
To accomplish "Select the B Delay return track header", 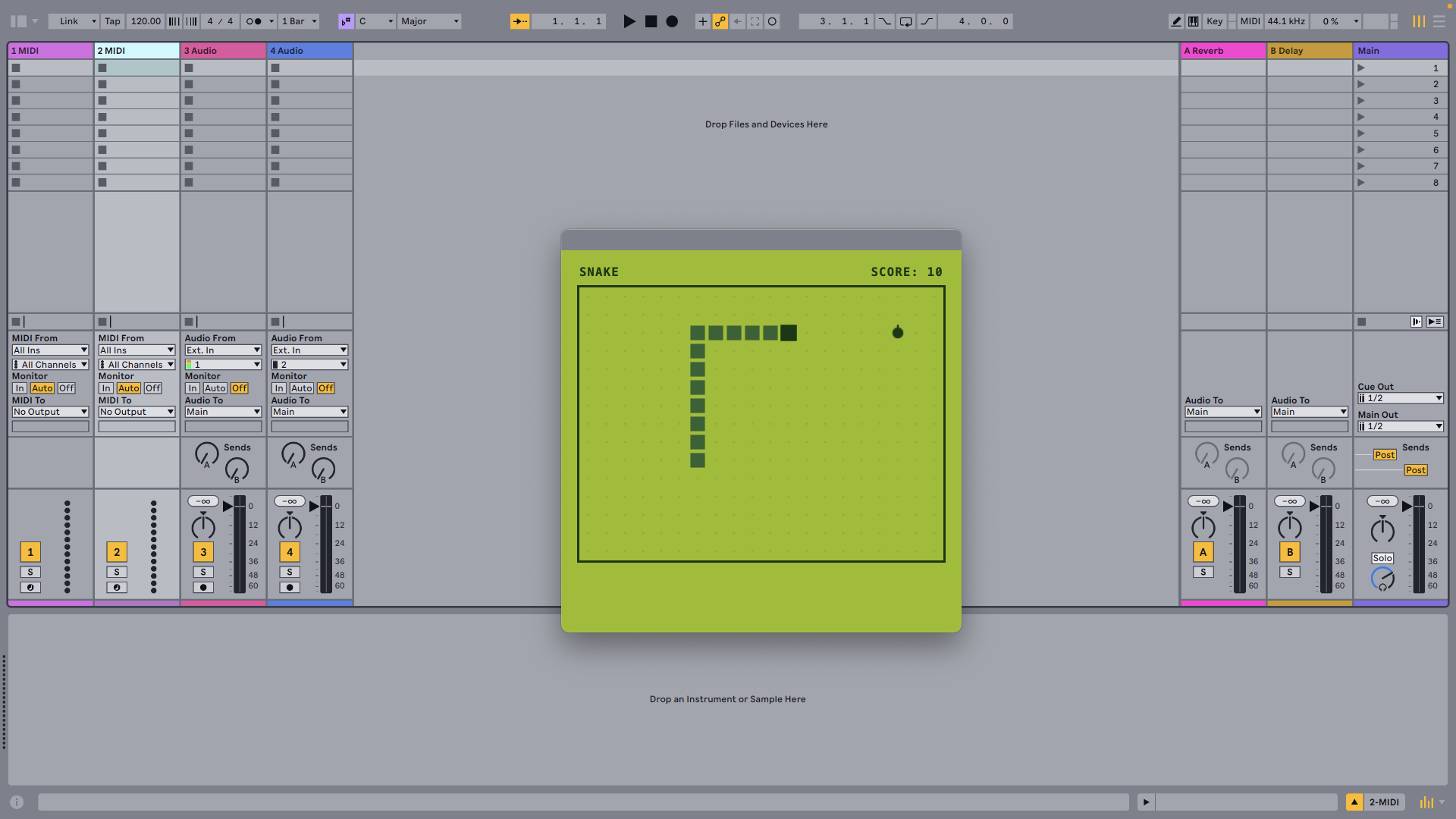I will point(1310,51).
